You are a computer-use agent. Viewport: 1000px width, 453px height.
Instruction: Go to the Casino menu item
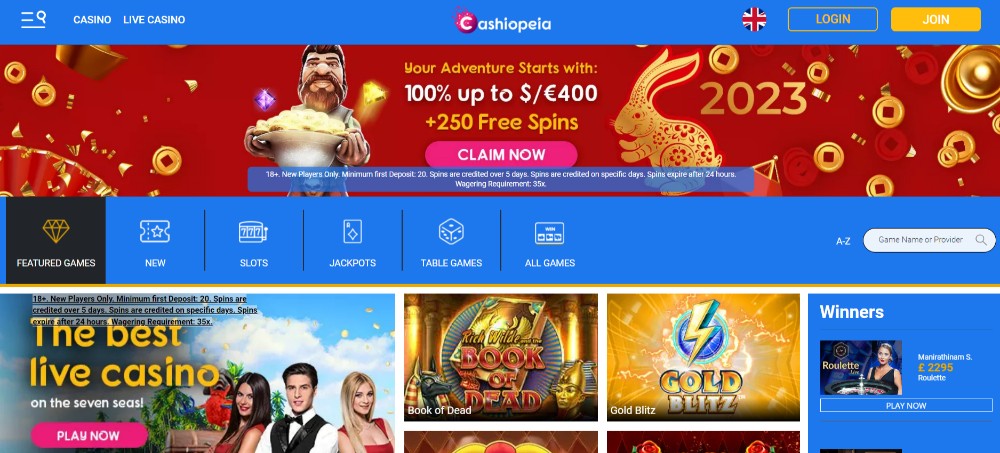pos(92,20)
